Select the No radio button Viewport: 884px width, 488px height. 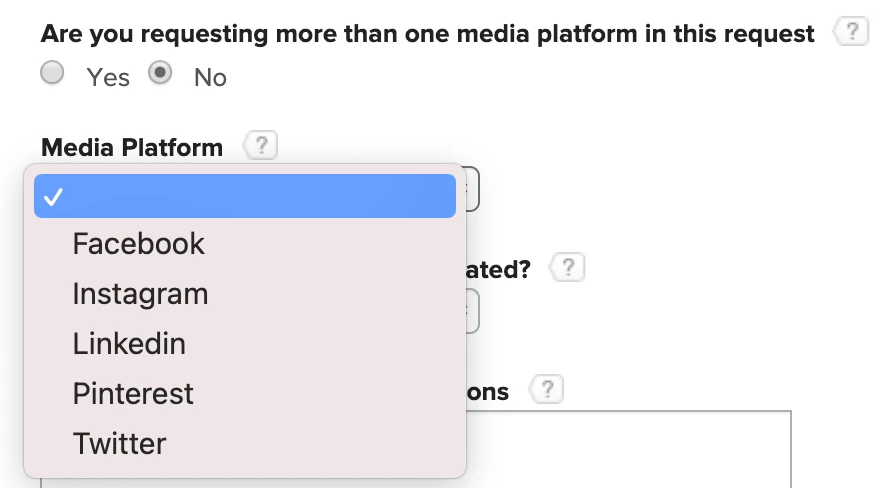click(160, 73)
